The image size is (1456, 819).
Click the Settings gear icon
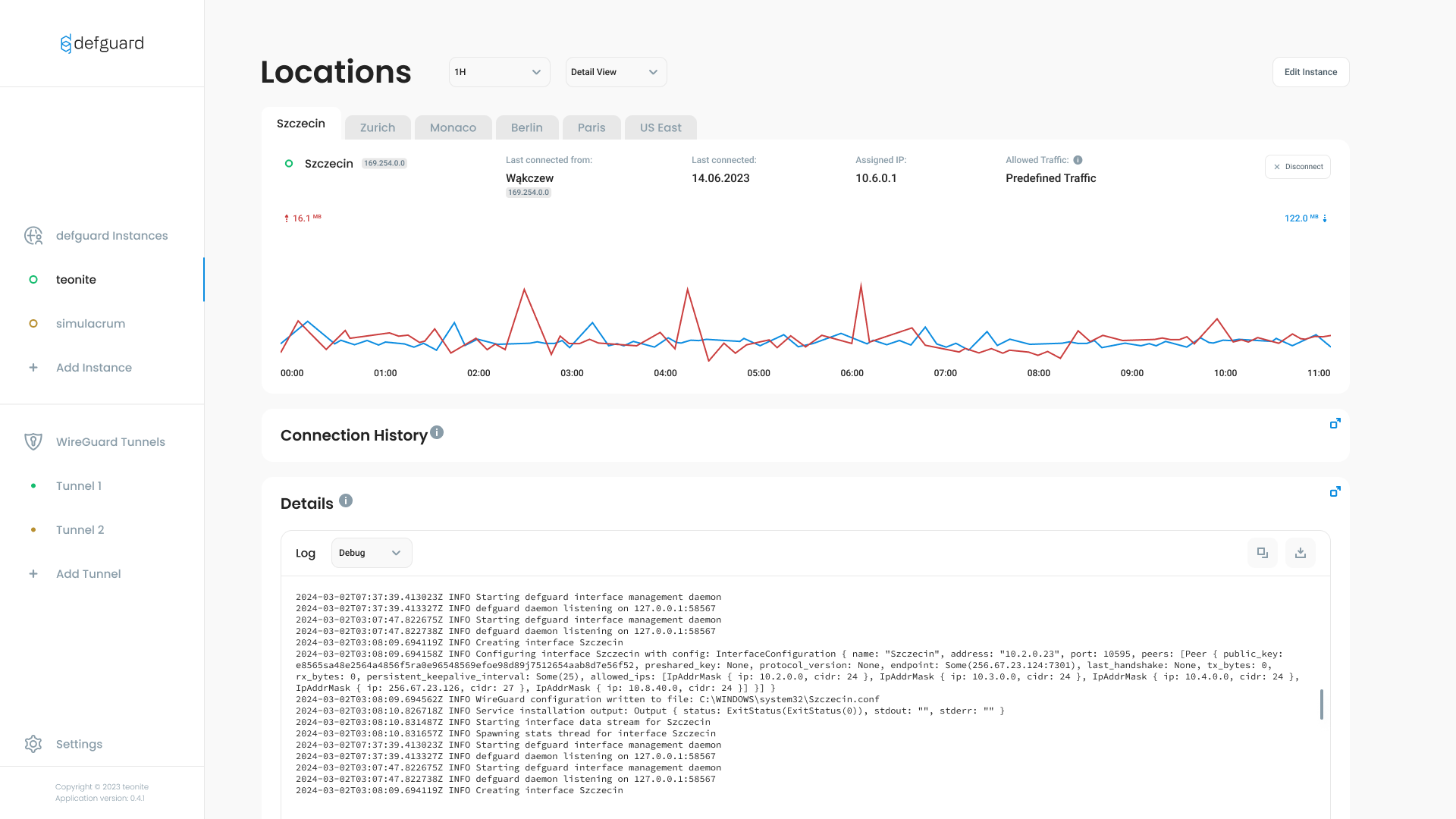pos(33,744)
